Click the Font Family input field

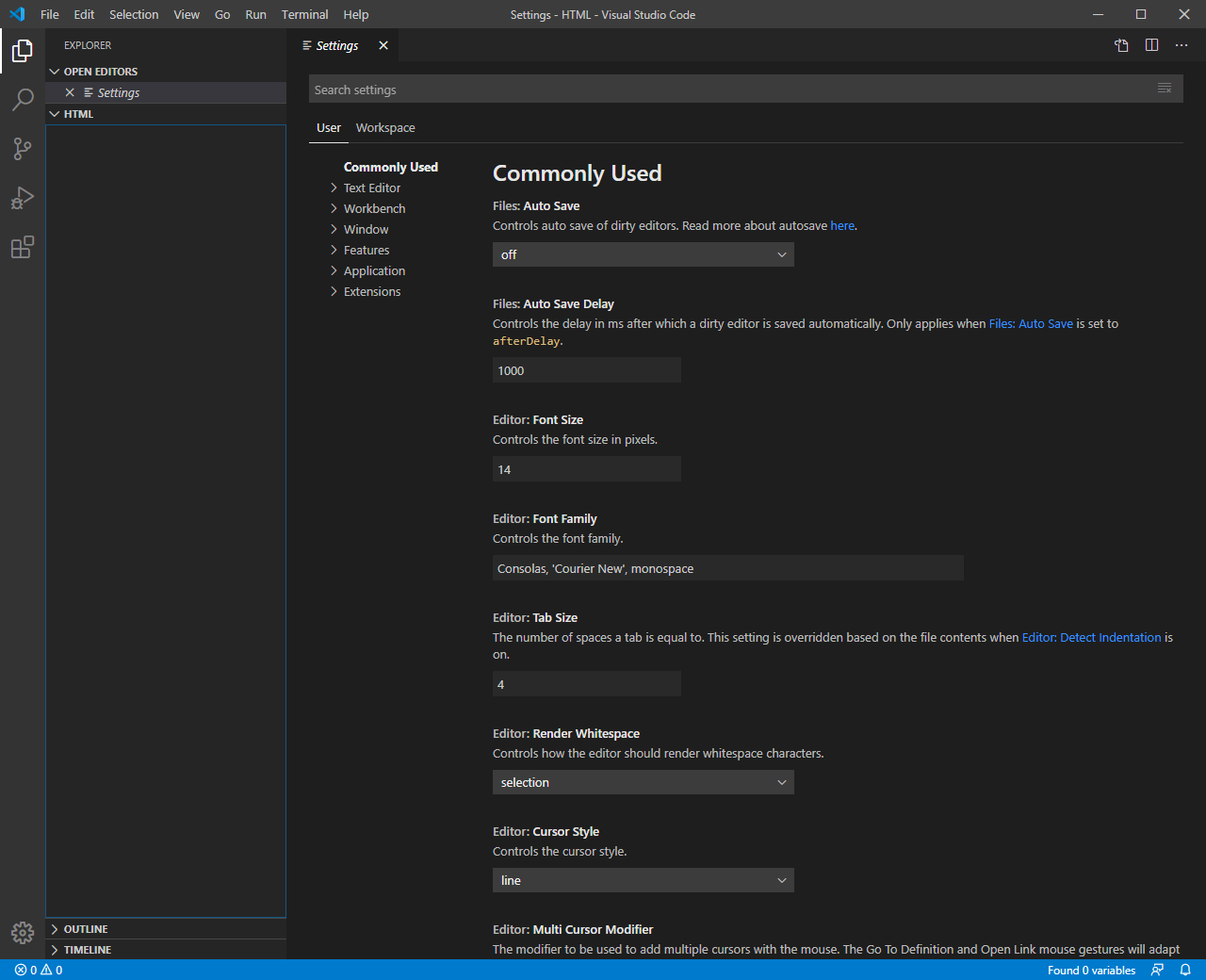pos(728,568)
